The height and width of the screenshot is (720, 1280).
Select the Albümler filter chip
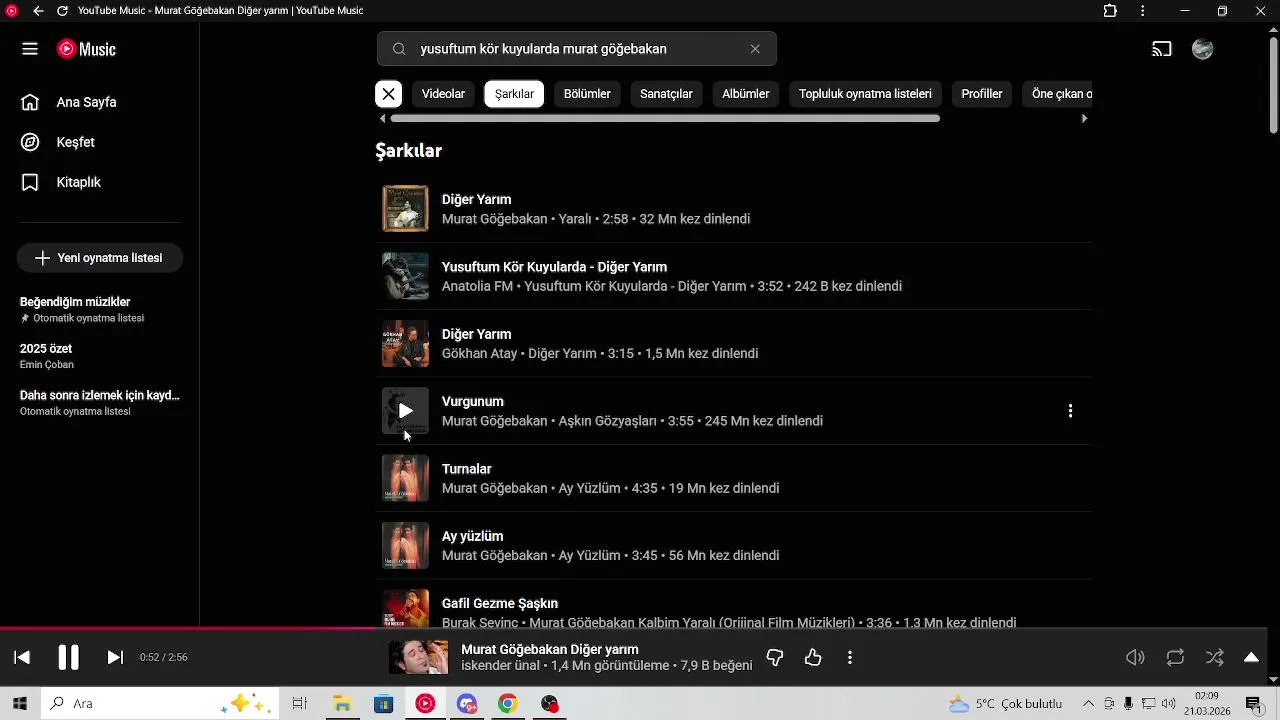[746, 94]
